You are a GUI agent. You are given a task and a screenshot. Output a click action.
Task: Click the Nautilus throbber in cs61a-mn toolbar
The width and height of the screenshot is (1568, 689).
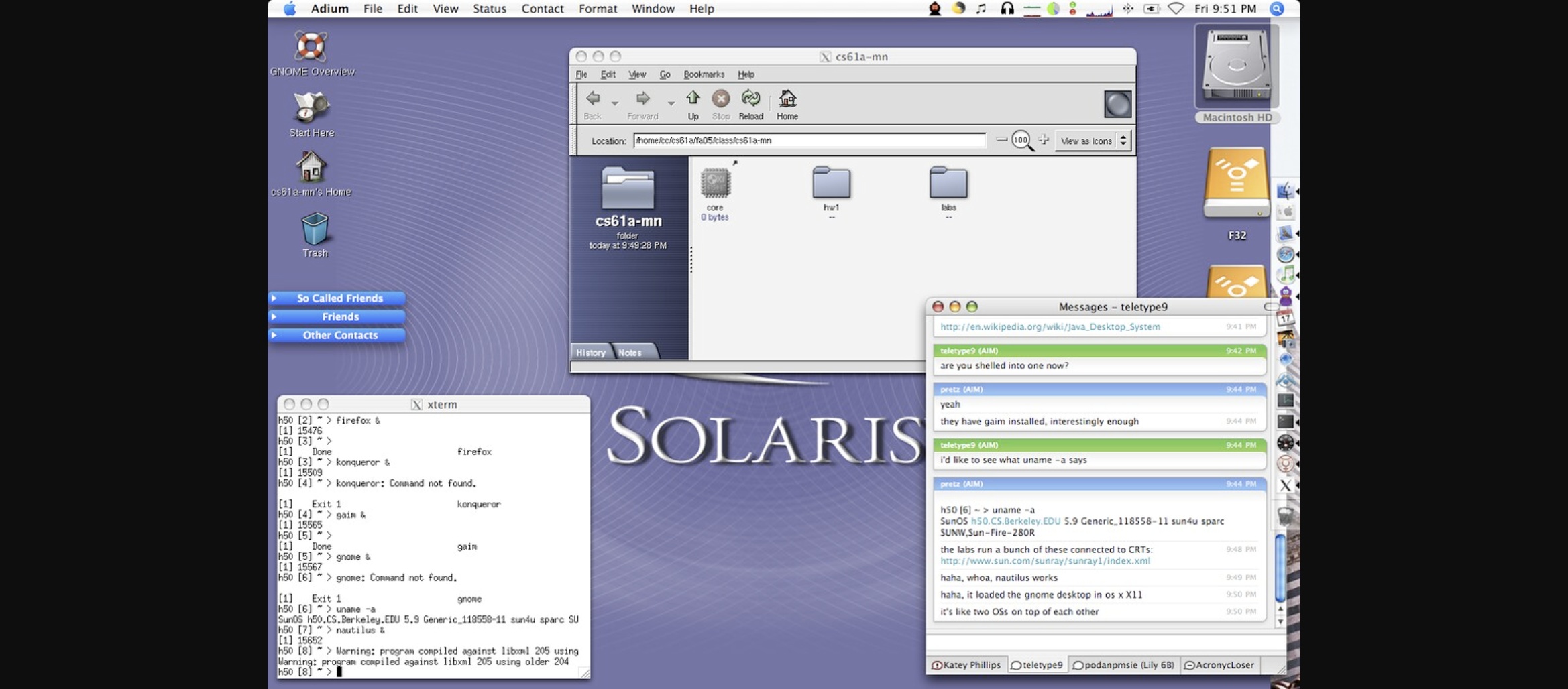(1117, 104)
